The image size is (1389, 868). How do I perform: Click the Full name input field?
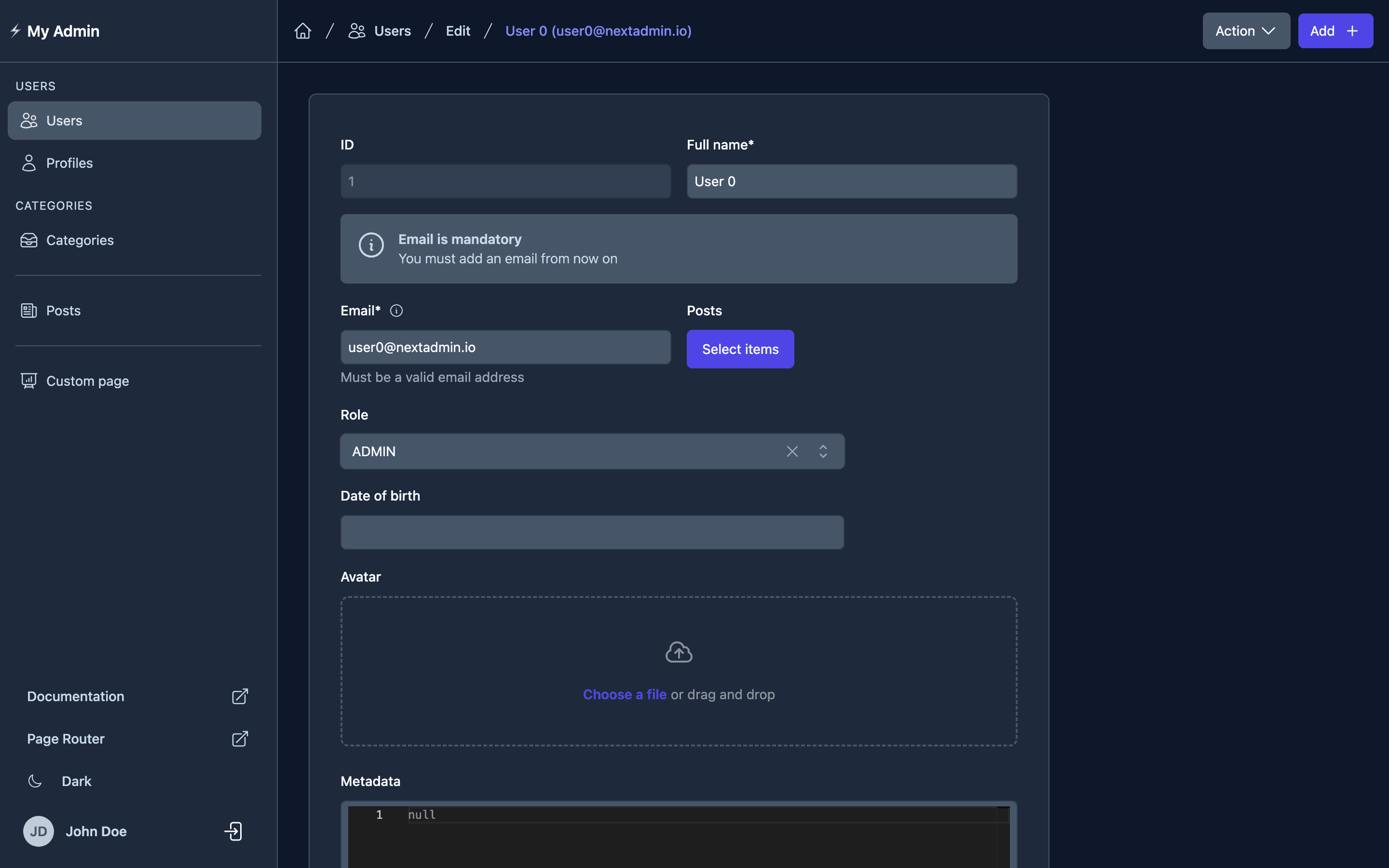(x=852, y=181)
